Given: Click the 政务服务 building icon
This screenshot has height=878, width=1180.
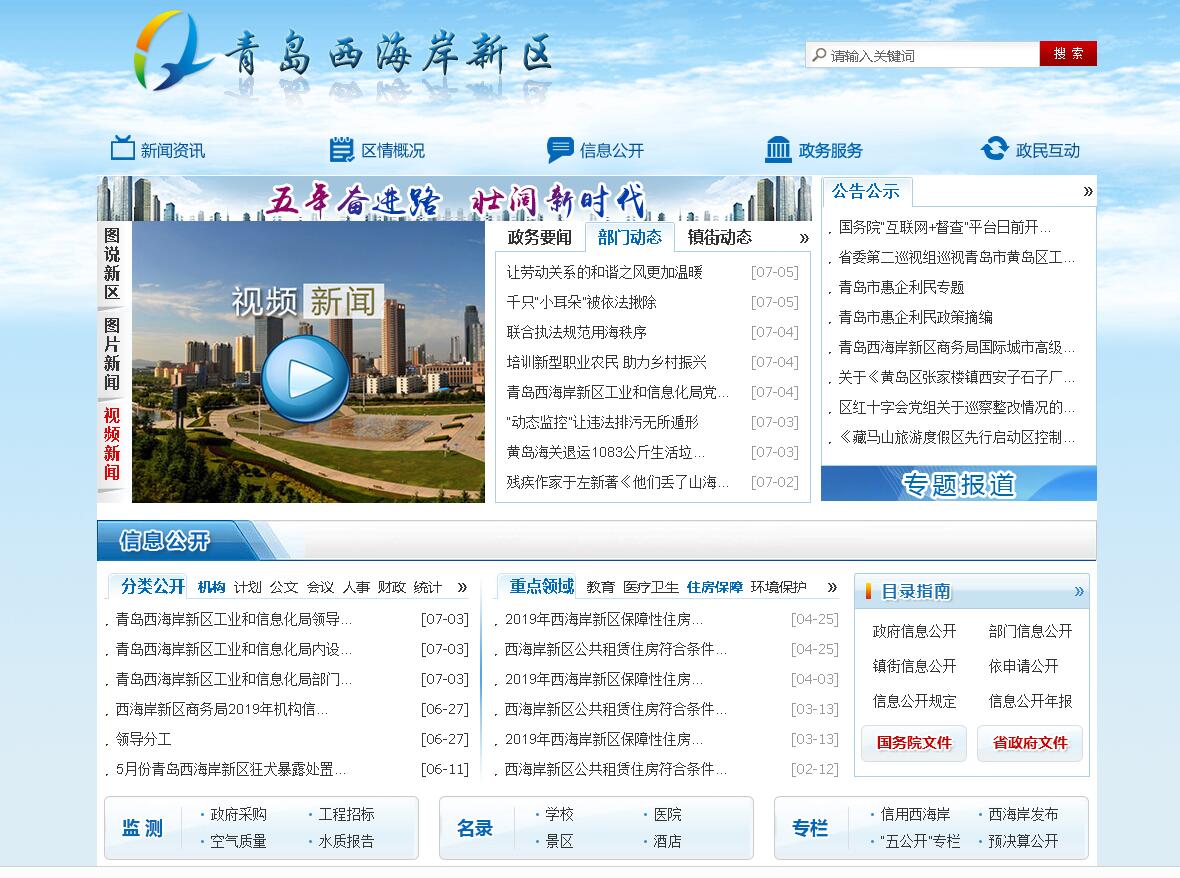Looking at the screenshot, I should tap(778, 150).
